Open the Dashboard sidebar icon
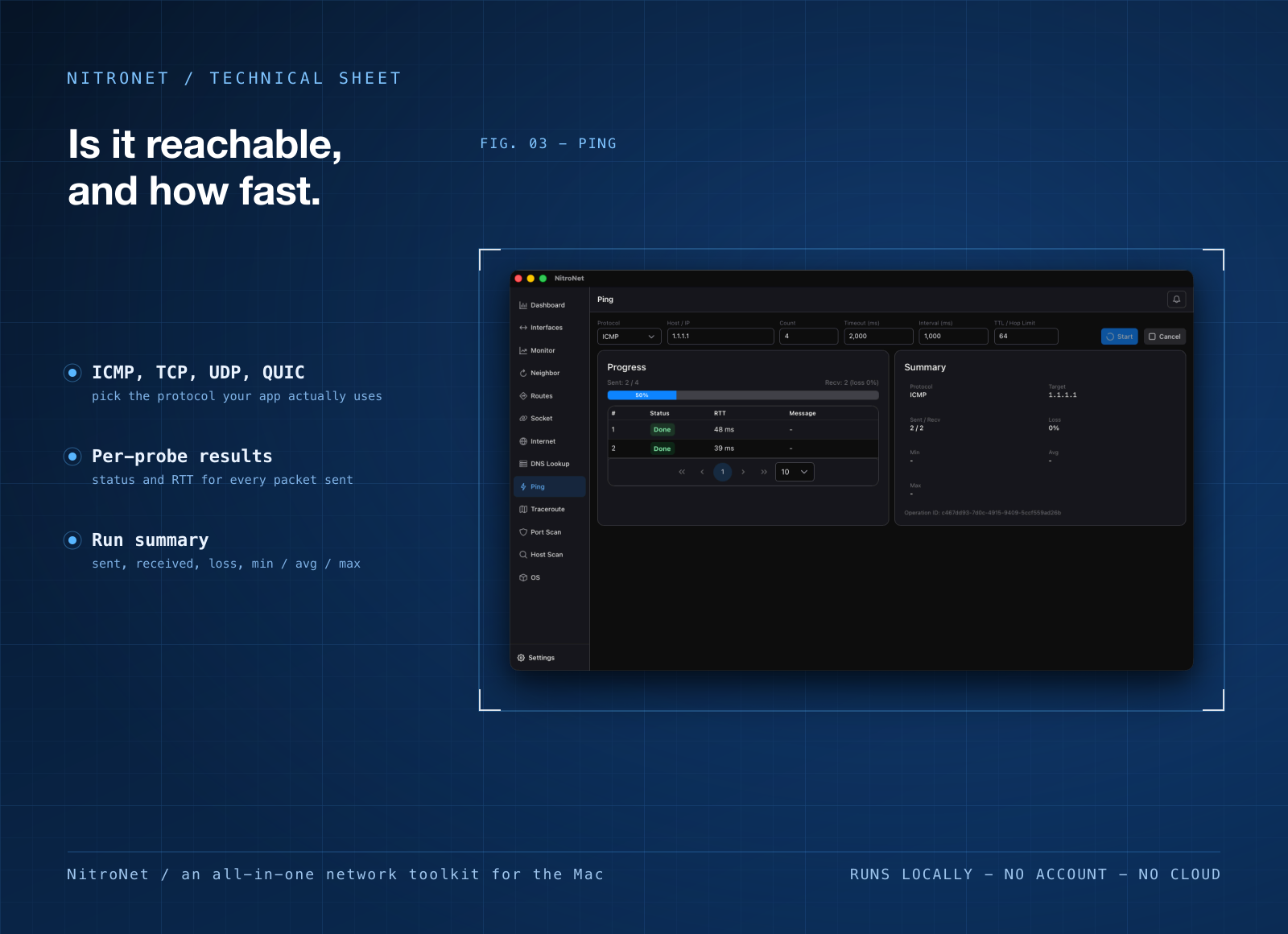 [523, 305]
